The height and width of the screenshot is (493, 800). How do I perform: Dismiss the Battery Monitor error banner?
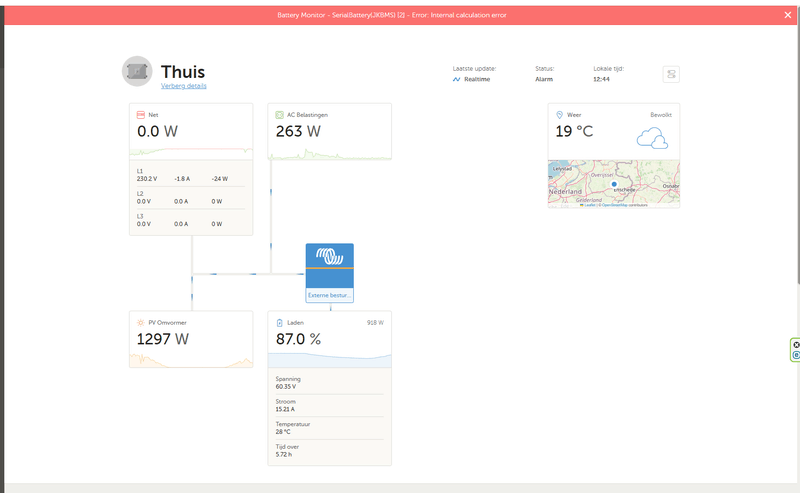(x=788, y=15)
